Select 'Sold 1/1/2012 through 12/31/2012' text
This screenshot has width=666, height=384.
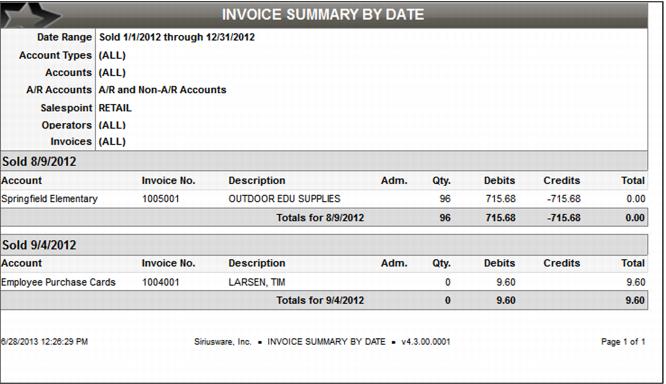[177, 37]
